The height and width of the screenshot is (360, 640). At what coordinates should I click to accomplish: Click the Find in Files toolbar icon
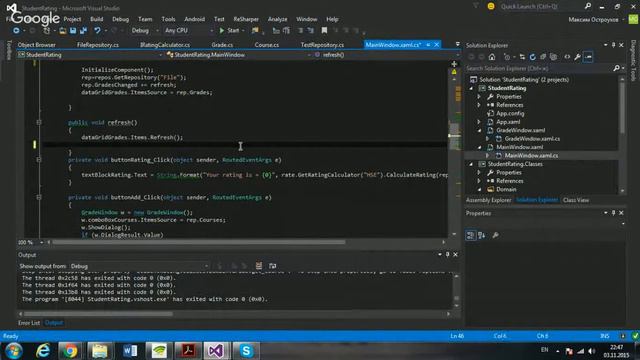coord(255,31)
